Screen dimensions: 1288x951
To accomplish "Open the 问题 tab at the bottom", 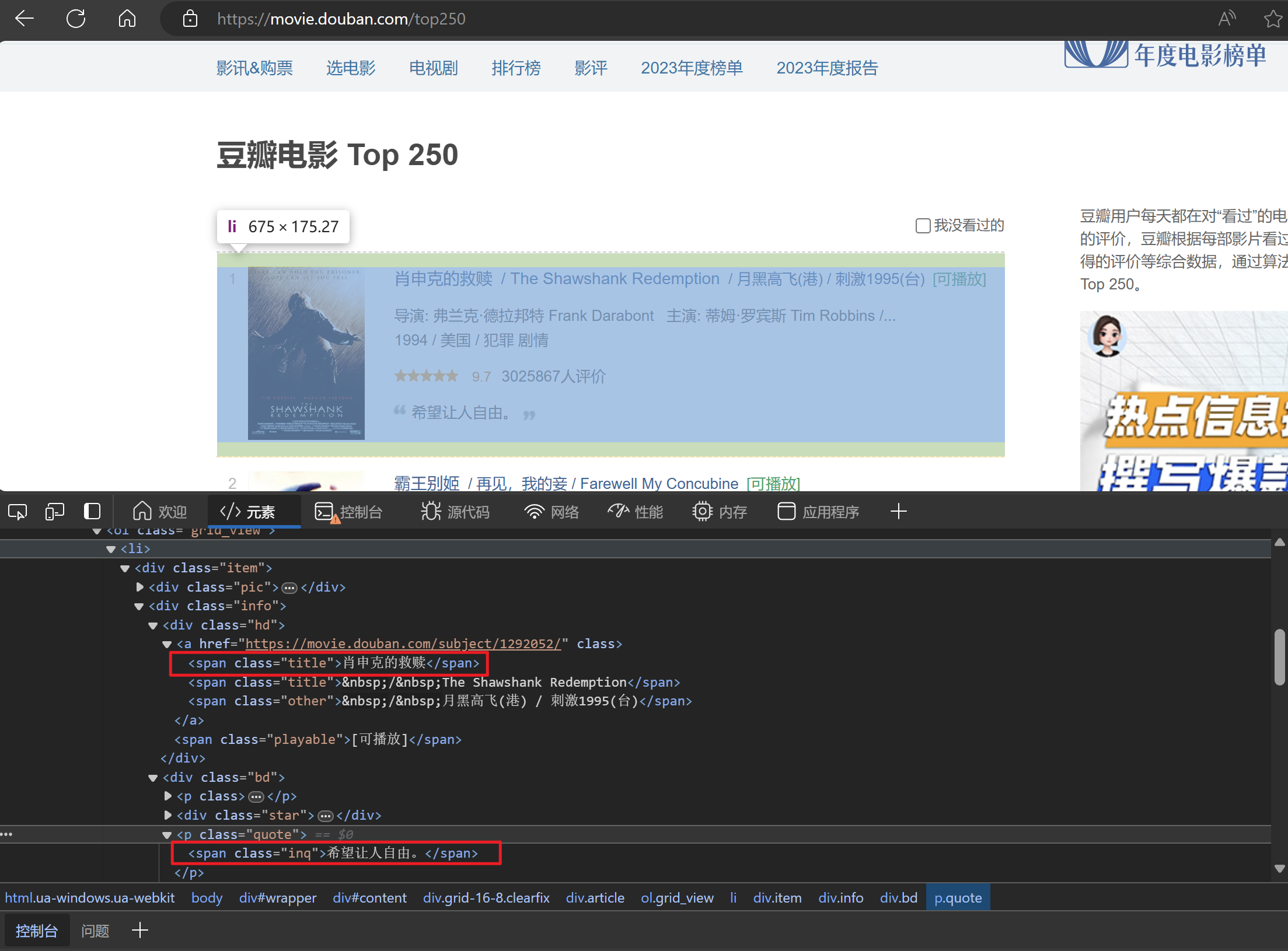I will pos(95,930).
